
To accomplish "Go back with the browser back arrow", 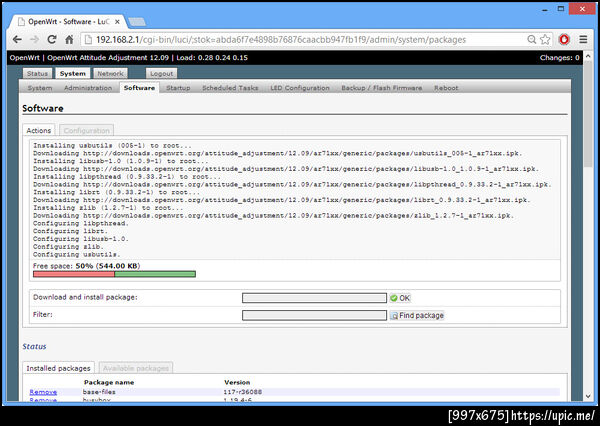I will (17, 39).
